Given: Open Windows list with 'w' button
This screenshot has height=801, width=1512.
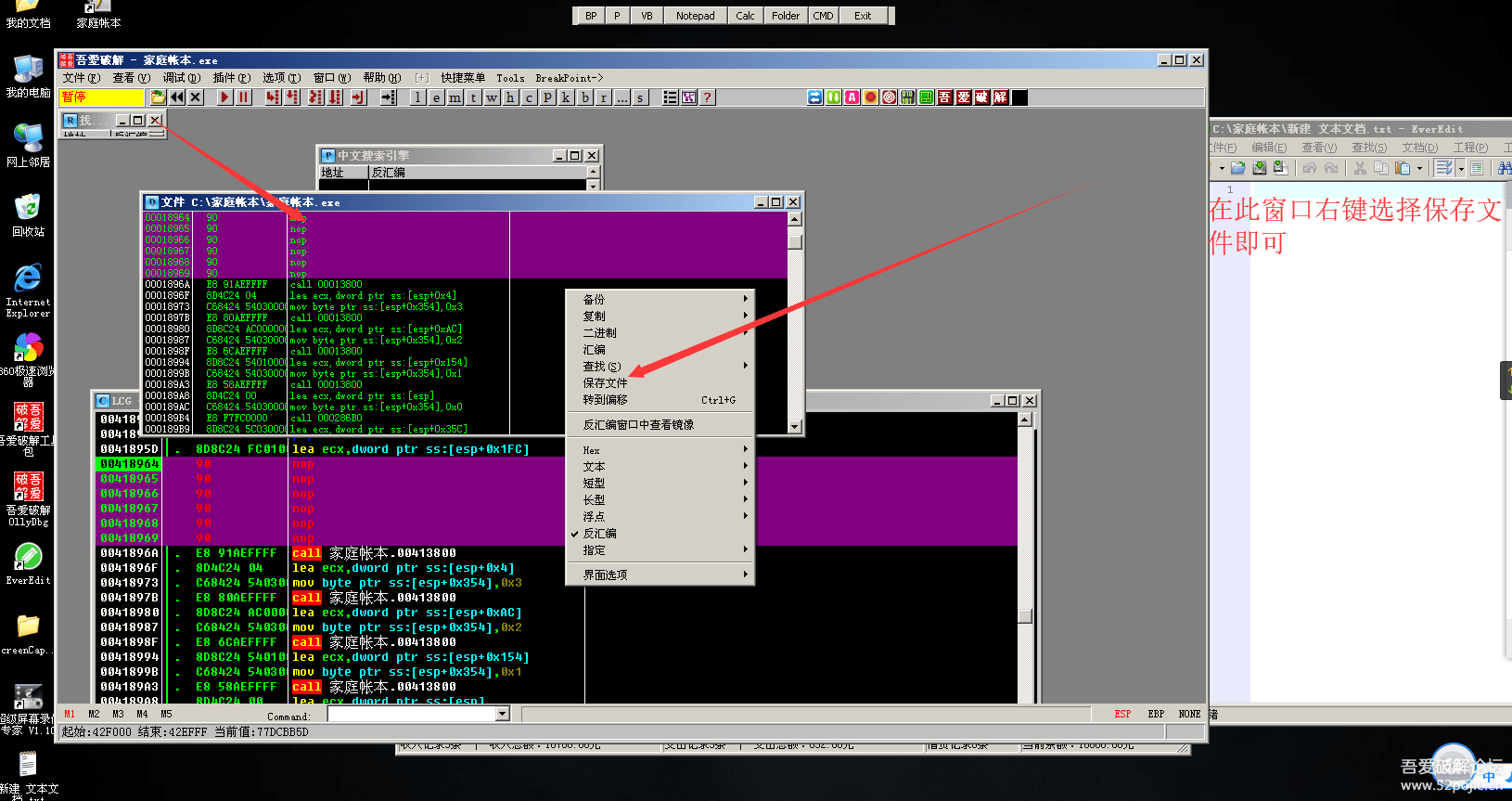Looking at the screenshot, I should pyautogui.click(x=493, y=97).
